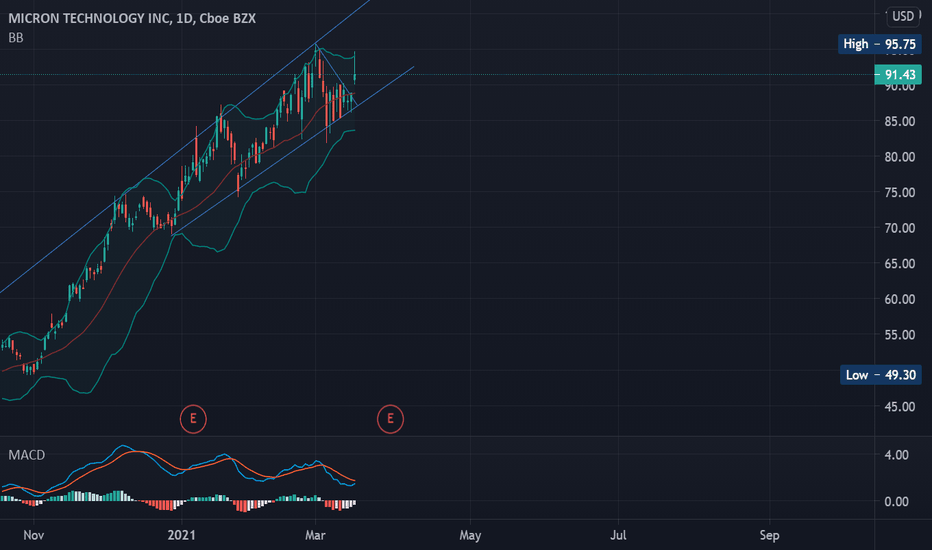Select the MACD indicator label
The width and height of the screenshot is (932, 550).
pos(27,455)
